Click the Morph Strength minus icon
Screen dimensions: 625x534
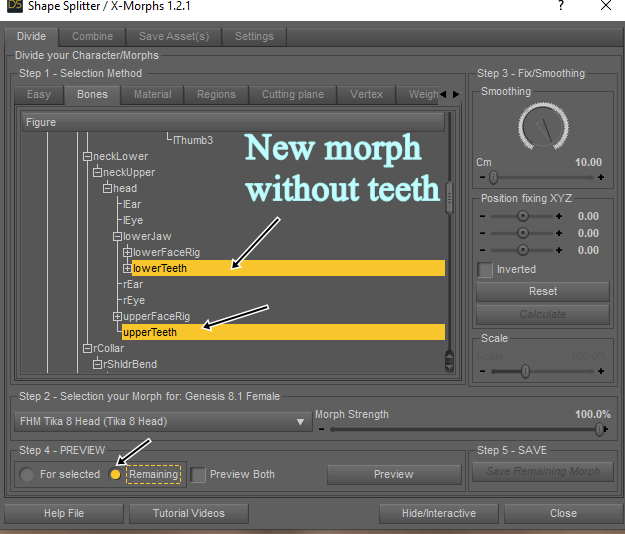click(321, 429)
